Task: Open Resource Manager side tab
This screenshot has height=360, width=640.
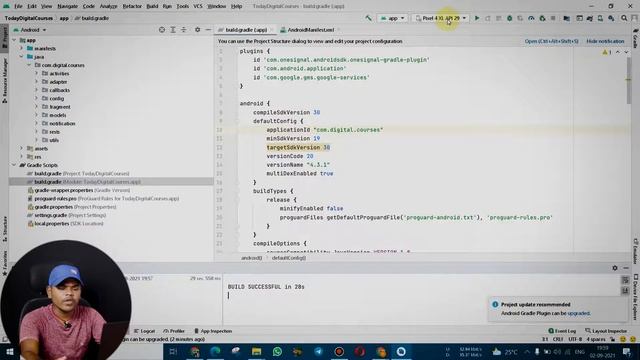Action: click(4, 80)
